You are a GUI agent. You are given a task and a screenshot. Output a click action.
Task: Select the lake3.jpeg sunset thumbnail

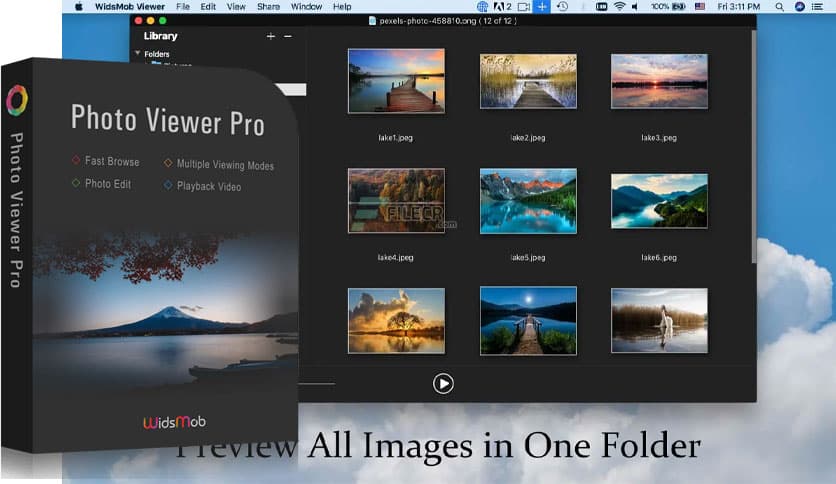point(660,80)
